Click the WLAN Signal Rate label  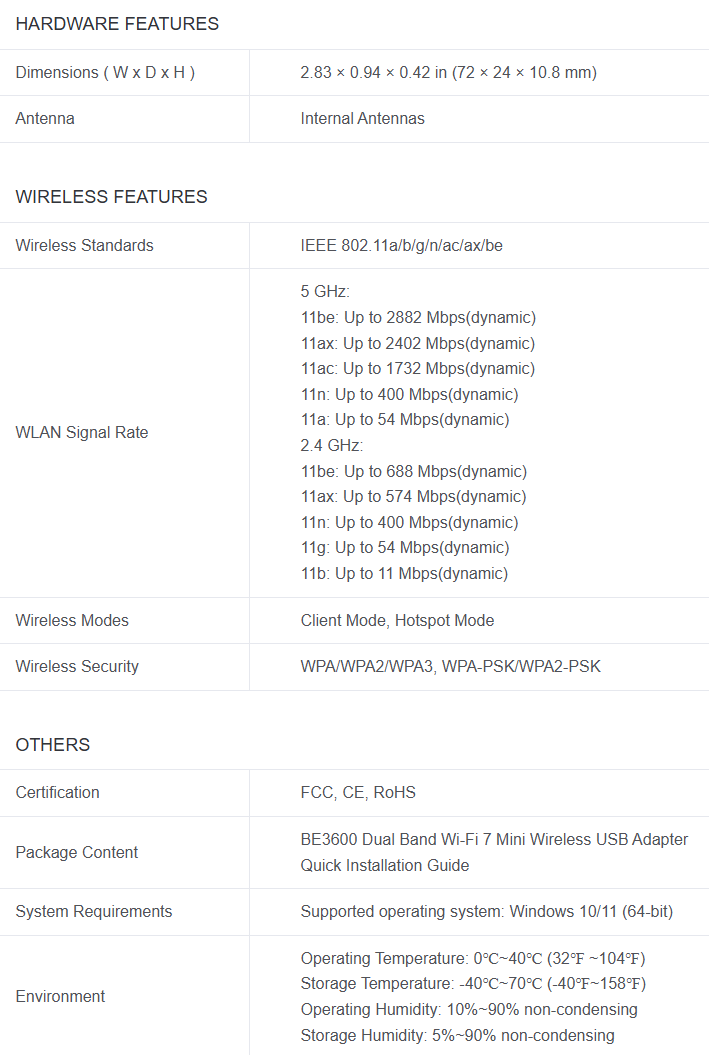[82, 432]
